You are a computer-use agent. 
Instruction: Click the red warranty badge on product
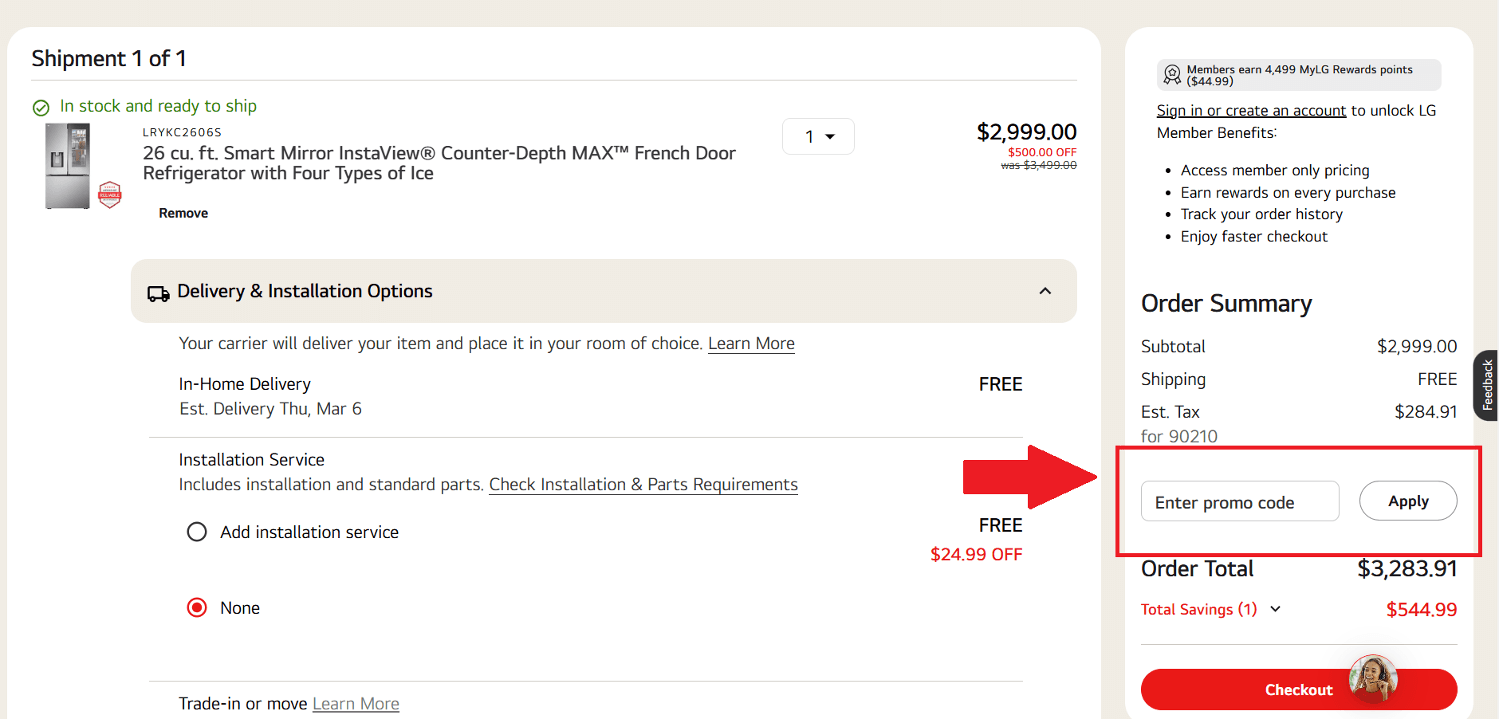coord(109,194)
